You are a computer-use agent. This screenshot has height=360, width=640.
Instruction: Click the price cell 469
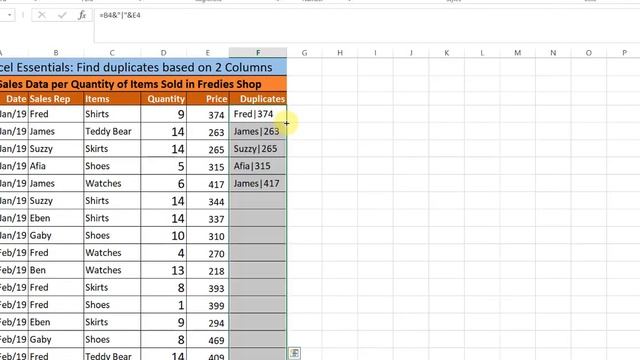pyautogui.click(x=208, y=340)
